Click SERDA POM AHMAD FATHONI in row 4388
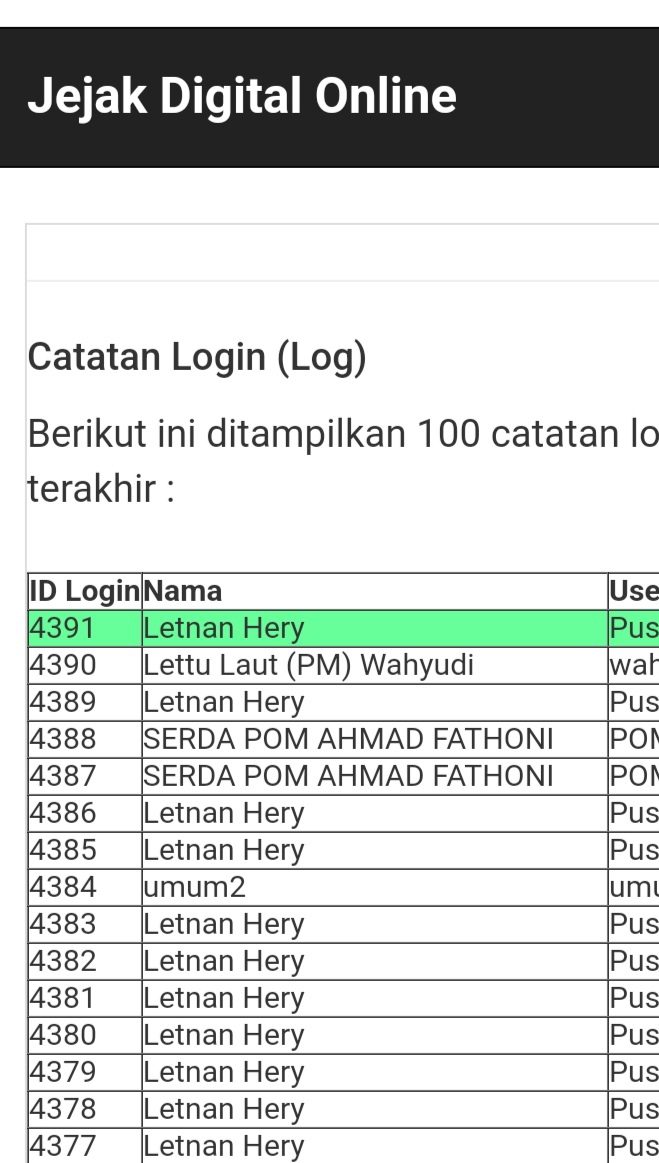 (348, 740)
